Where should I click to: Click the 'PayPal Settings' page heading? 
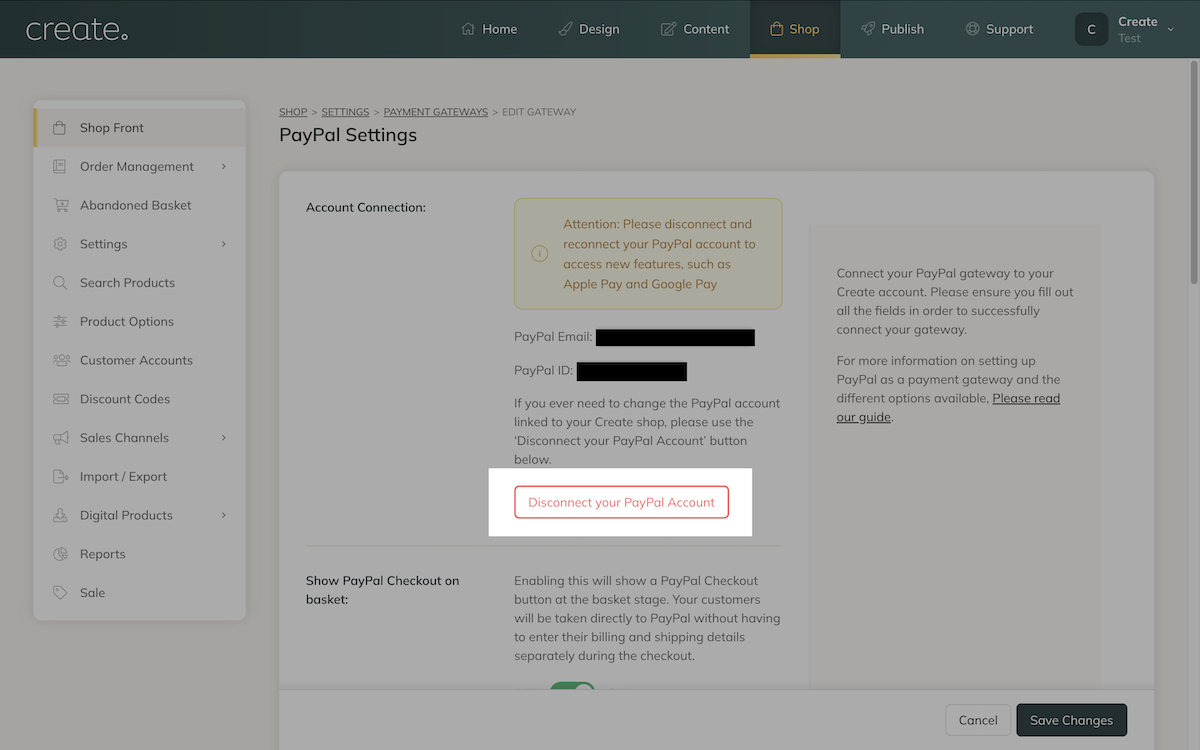click(348, 135)
